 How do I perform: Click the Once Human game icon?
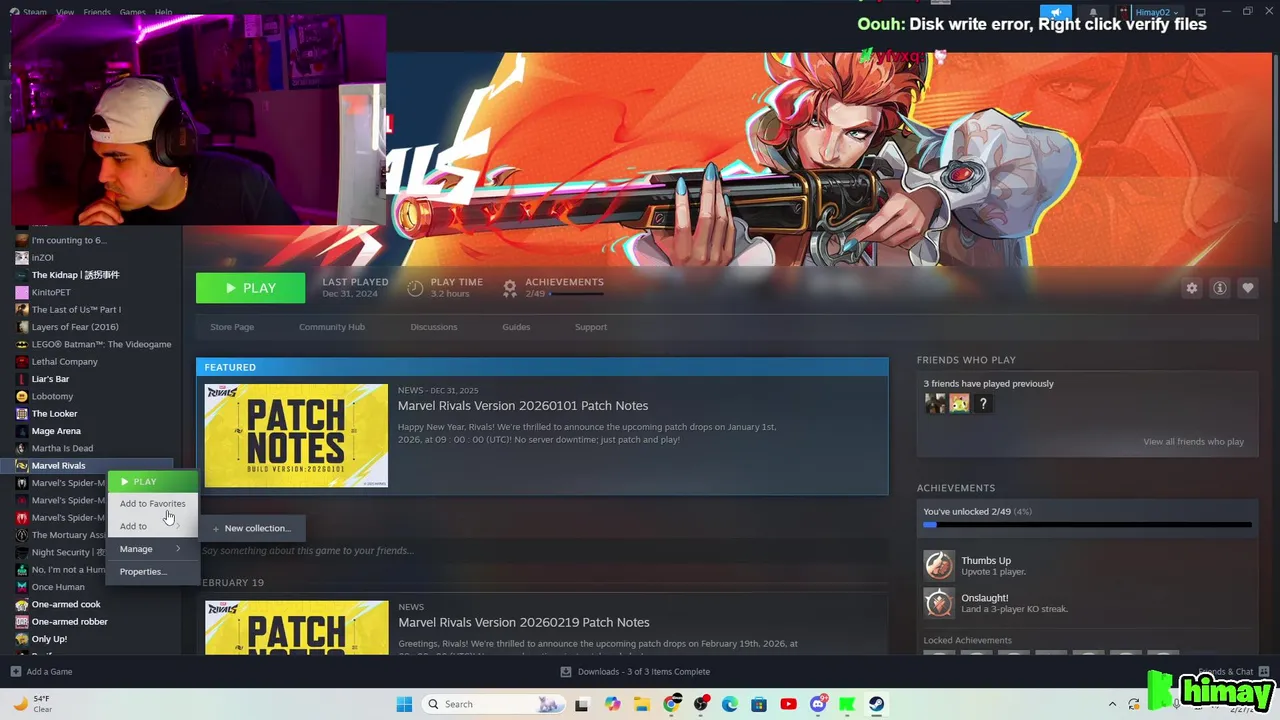(22, 587)
